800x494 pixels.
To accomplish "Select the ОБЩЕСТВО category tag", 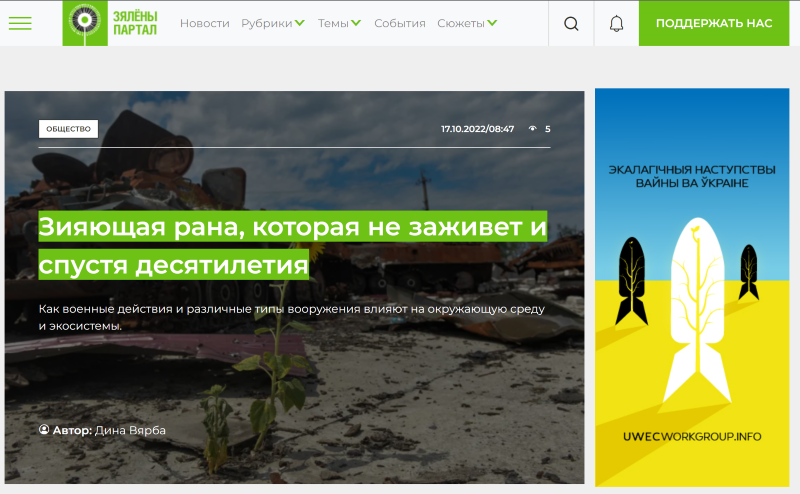I will (68, 129).
